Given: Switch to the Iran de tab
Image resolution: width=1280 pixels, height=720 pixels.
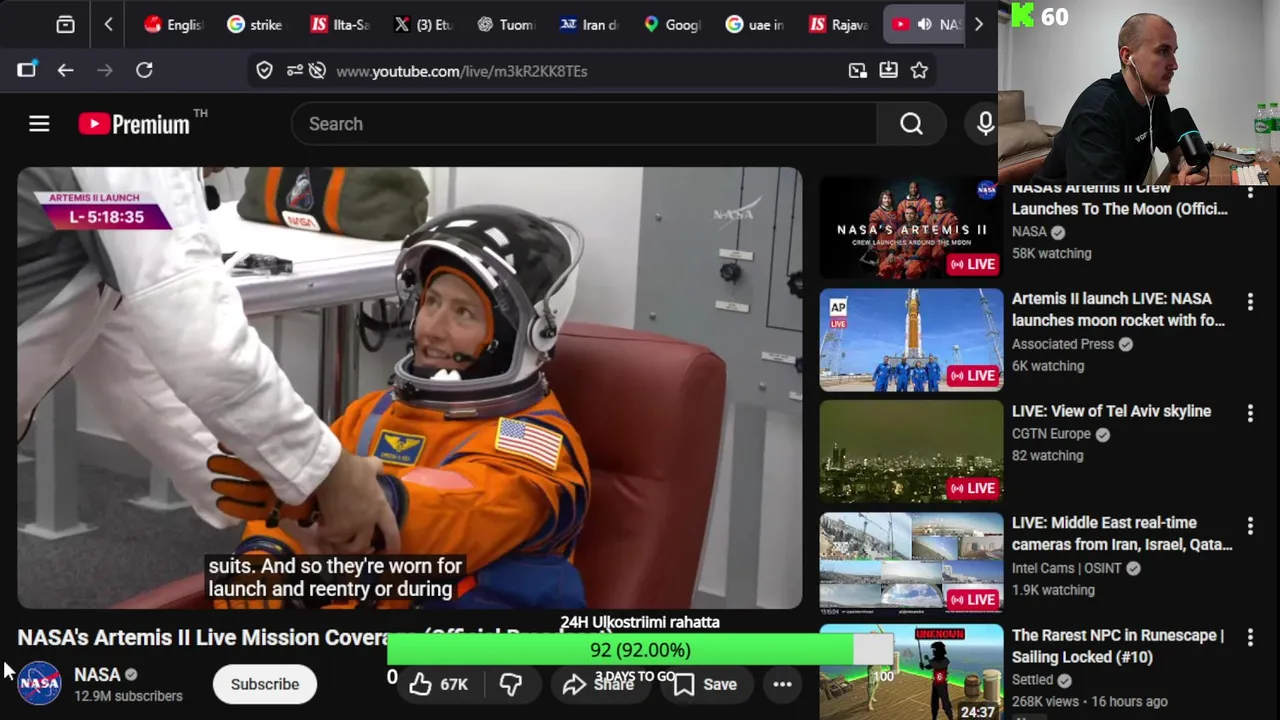Looking at the screenshot, I should click(589, 24).
